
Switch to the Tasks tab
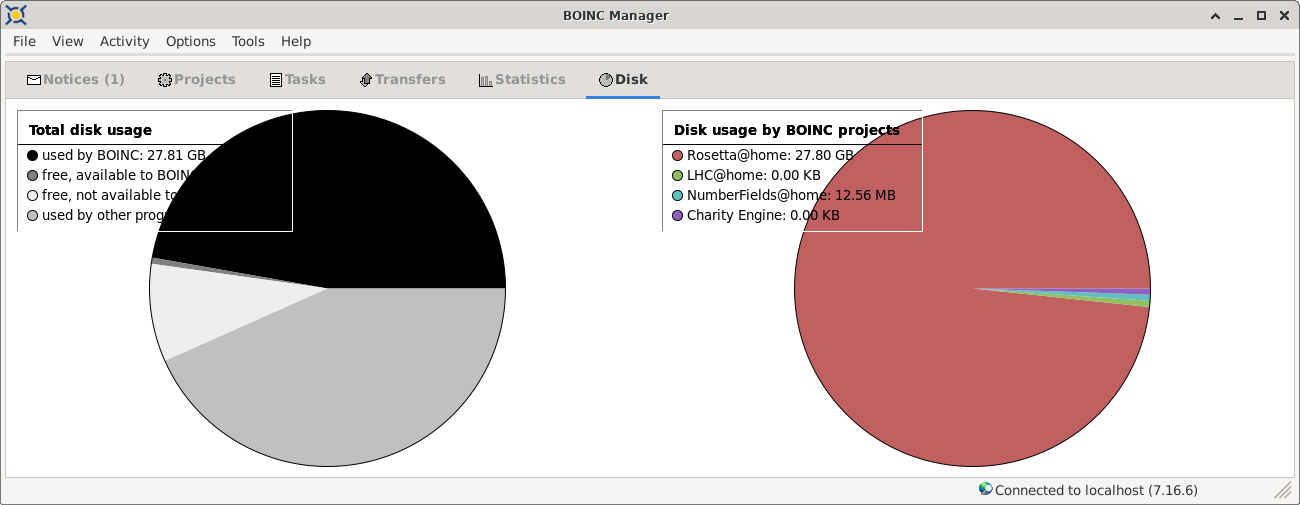298,79
